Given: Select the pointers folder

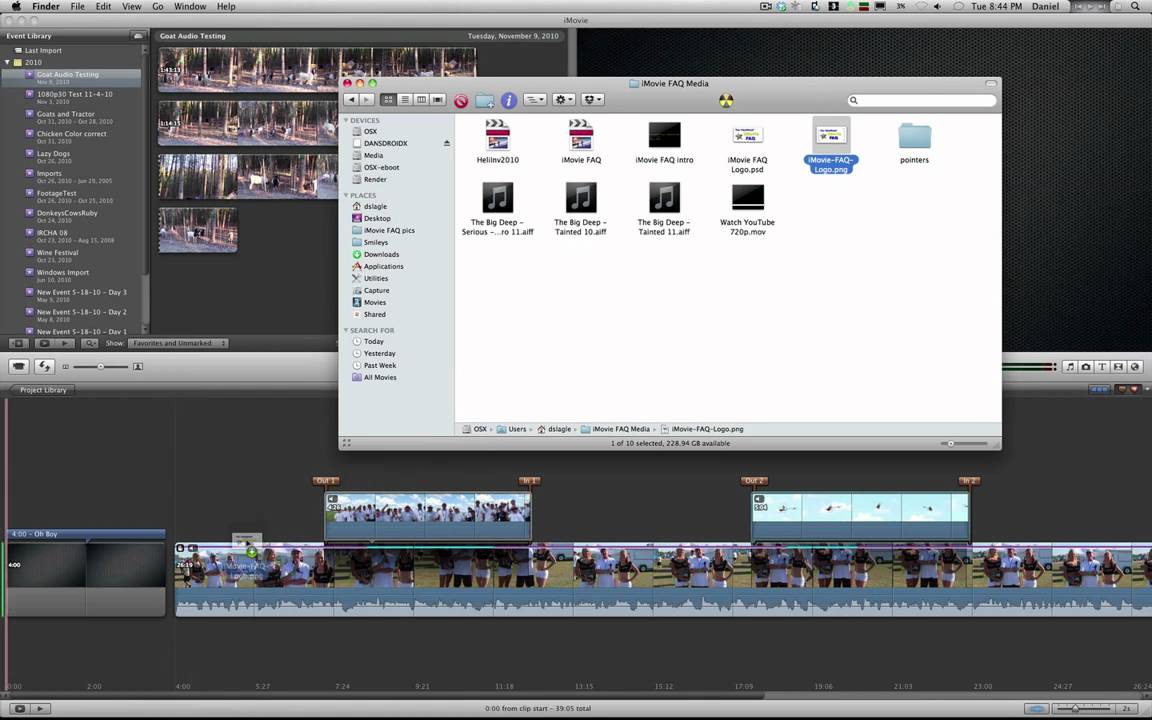Looking at the screenshot, I should 914,141.
